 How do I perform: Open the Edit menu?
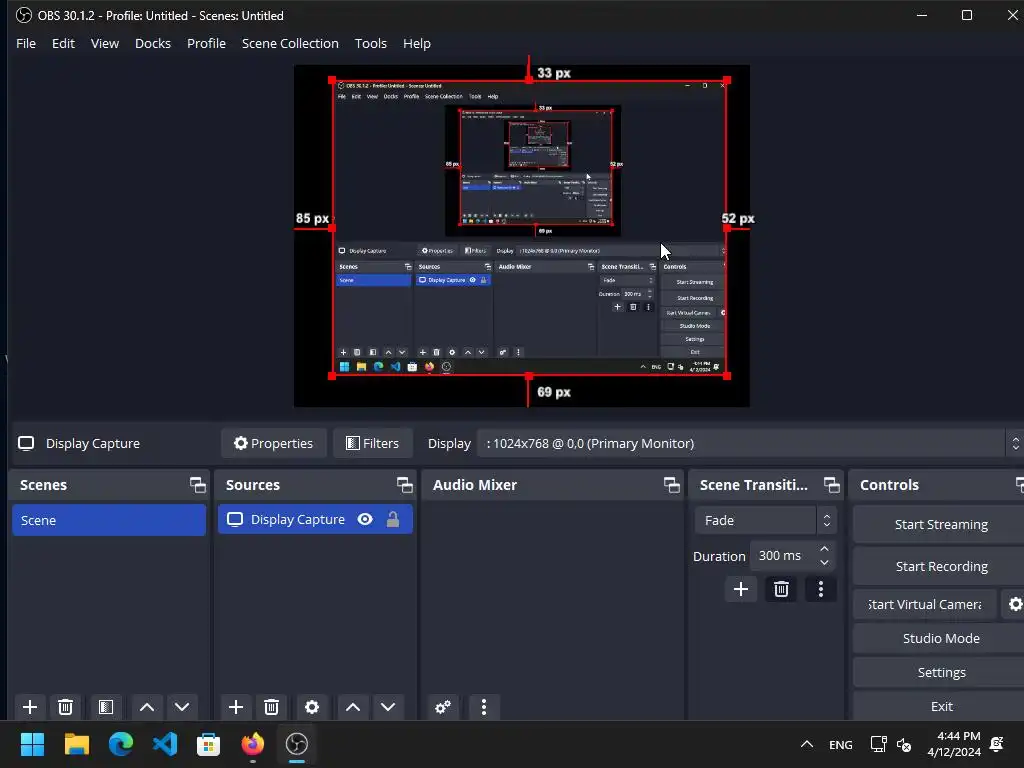tap(63, 43)
